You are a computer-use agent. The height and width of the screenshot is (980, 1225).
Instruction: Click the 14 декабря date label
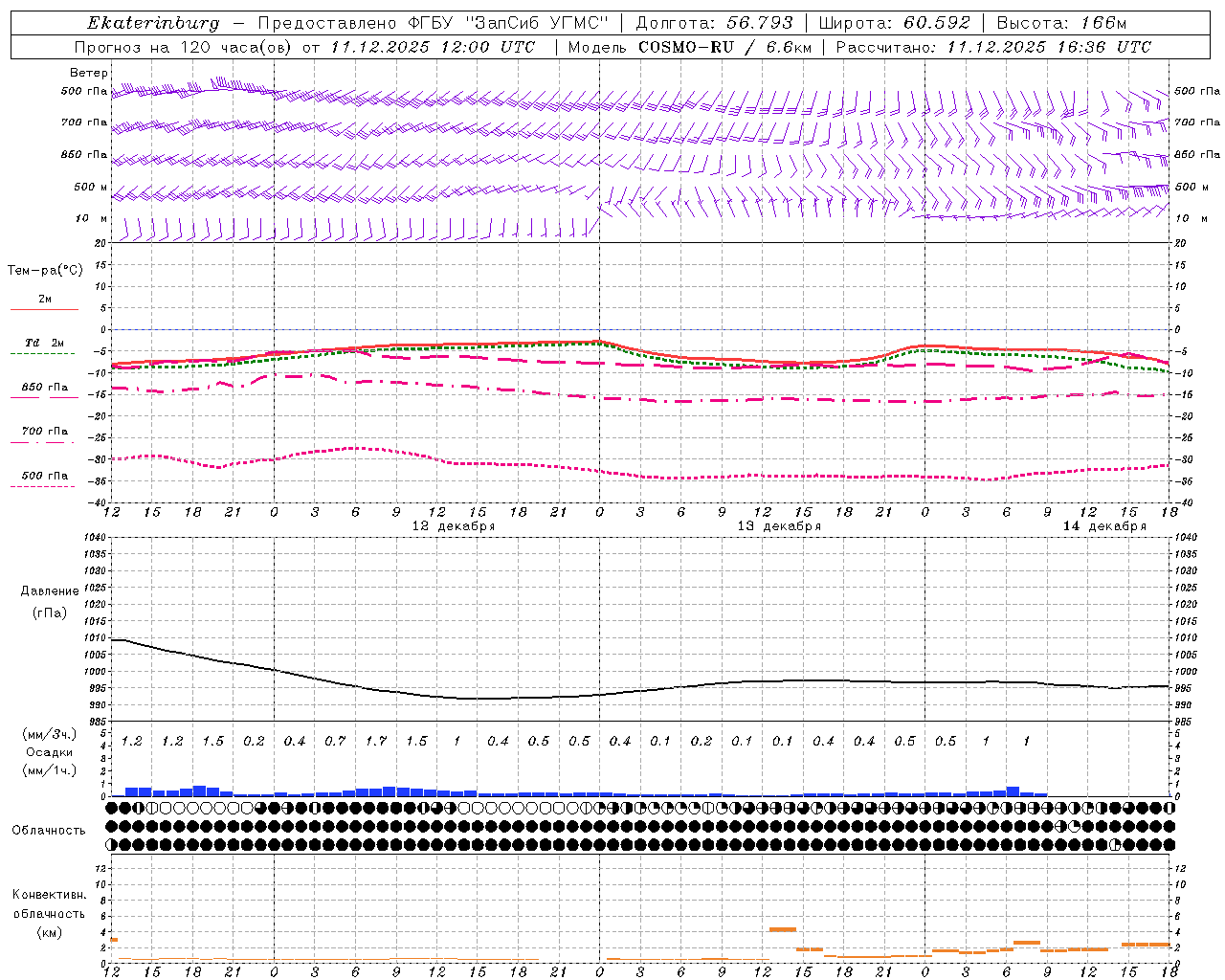click(1104, 526)
